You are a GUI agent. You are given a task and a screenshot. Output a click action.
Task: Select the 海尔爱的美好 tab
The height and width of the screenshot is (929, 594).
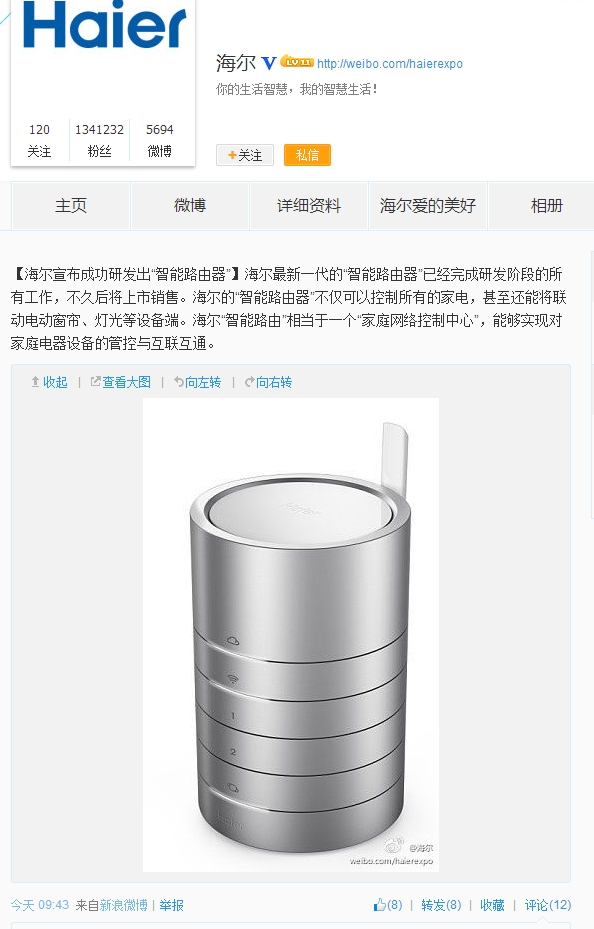pos(428,206)
